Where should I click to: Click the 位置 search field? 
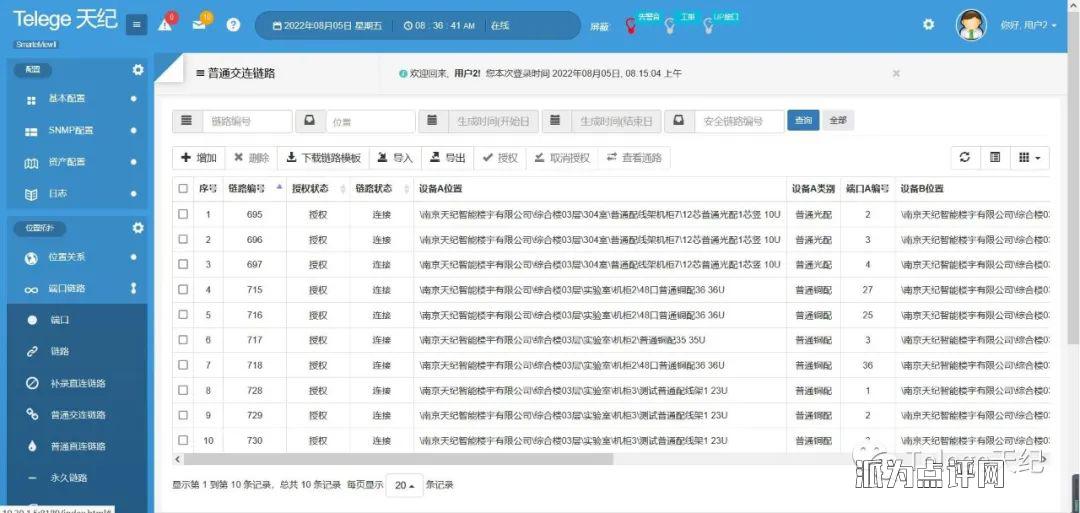pos(371,121)
